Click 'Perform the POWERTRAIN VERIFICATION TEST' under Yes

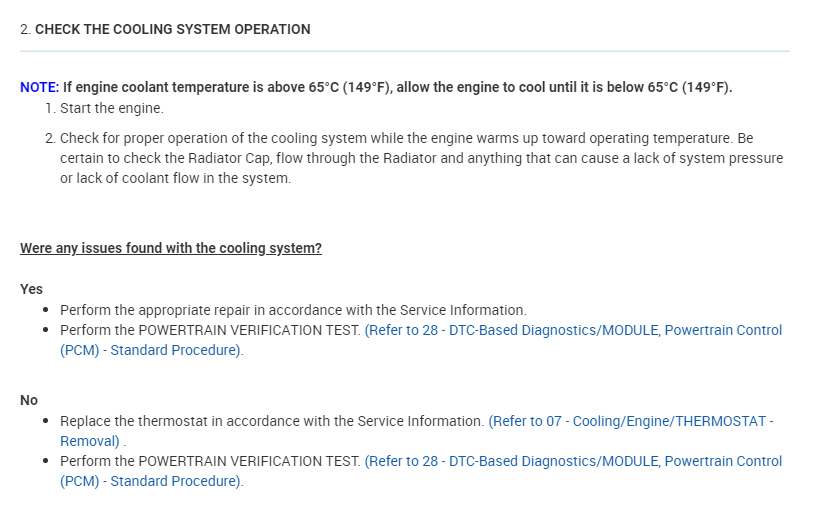[210, 330]
